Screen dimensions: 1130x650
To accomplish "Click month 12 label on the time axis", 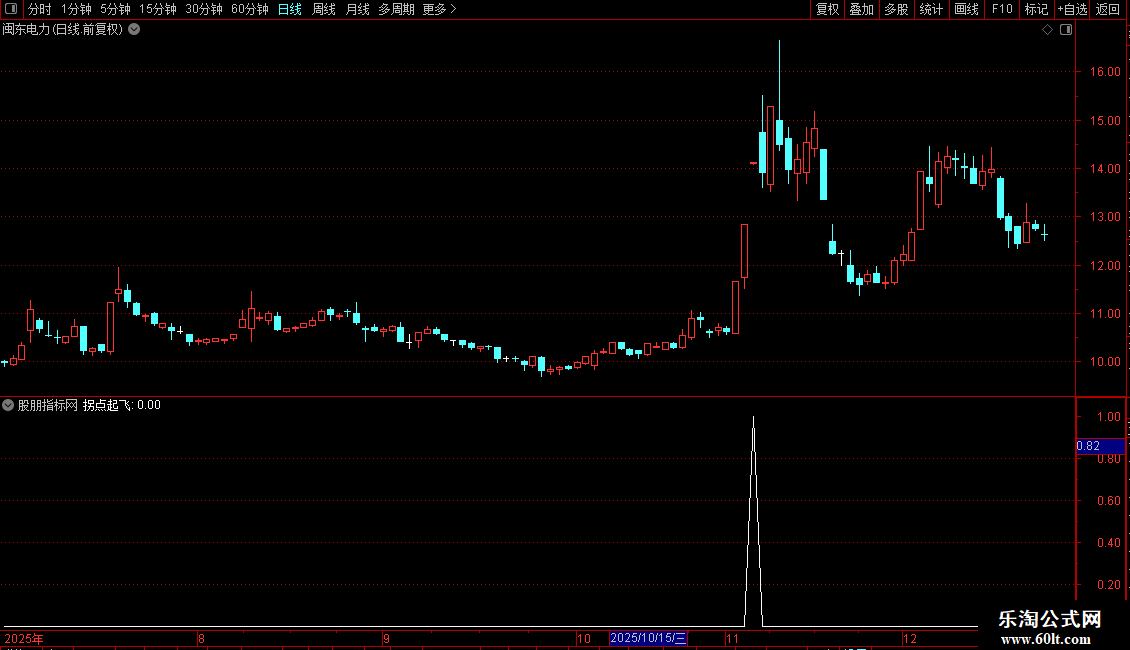I will pos(909,638).
